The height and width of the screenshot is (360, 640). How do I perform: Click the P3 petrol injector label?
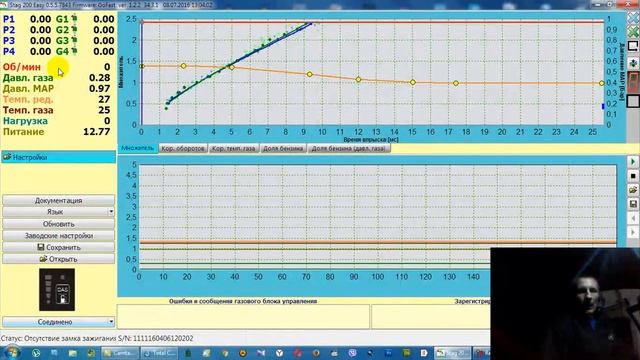click(9, 40)
